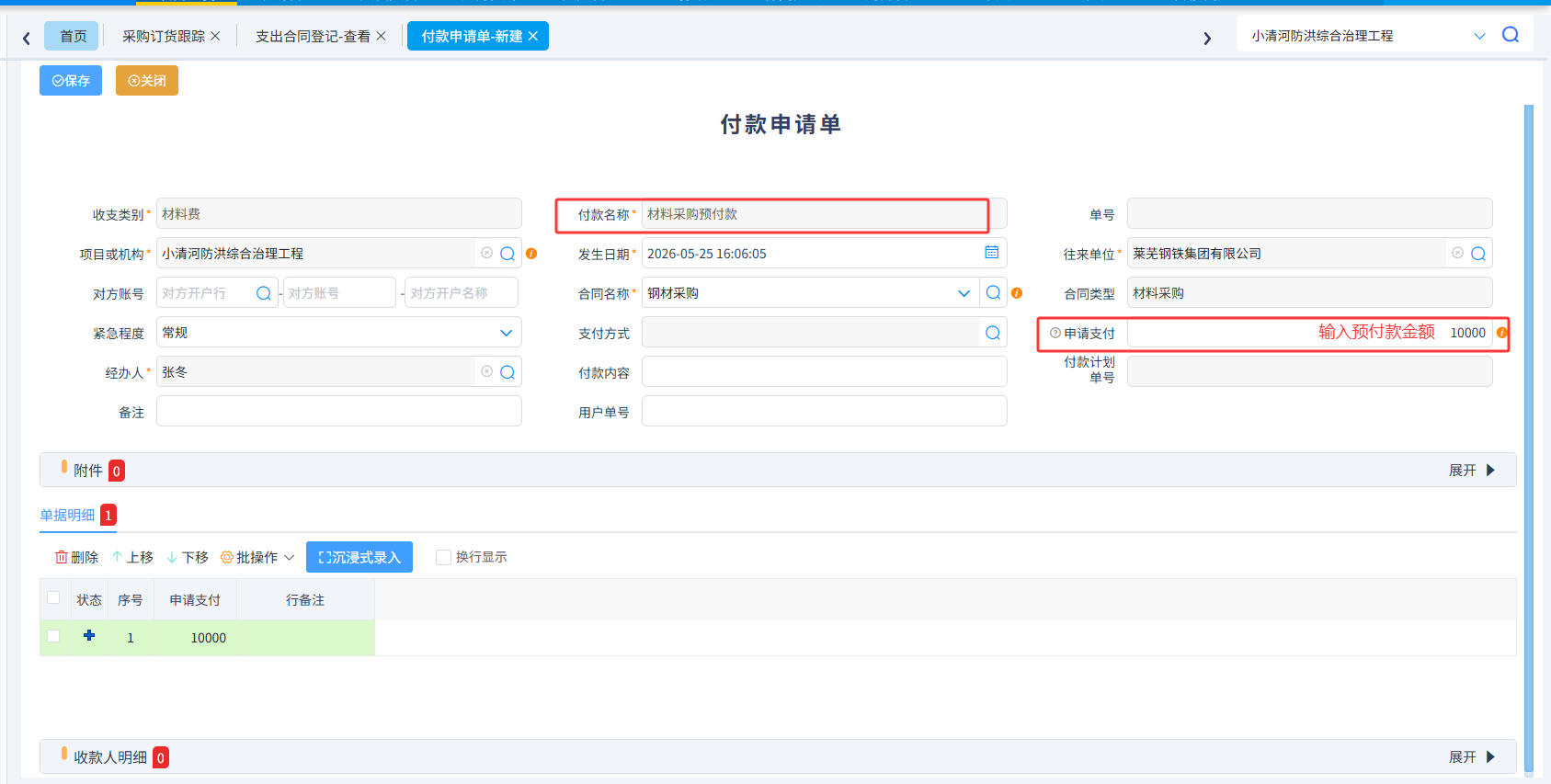
Task: Click the 申请支付 amount field
Action: tap(1310, 332)
